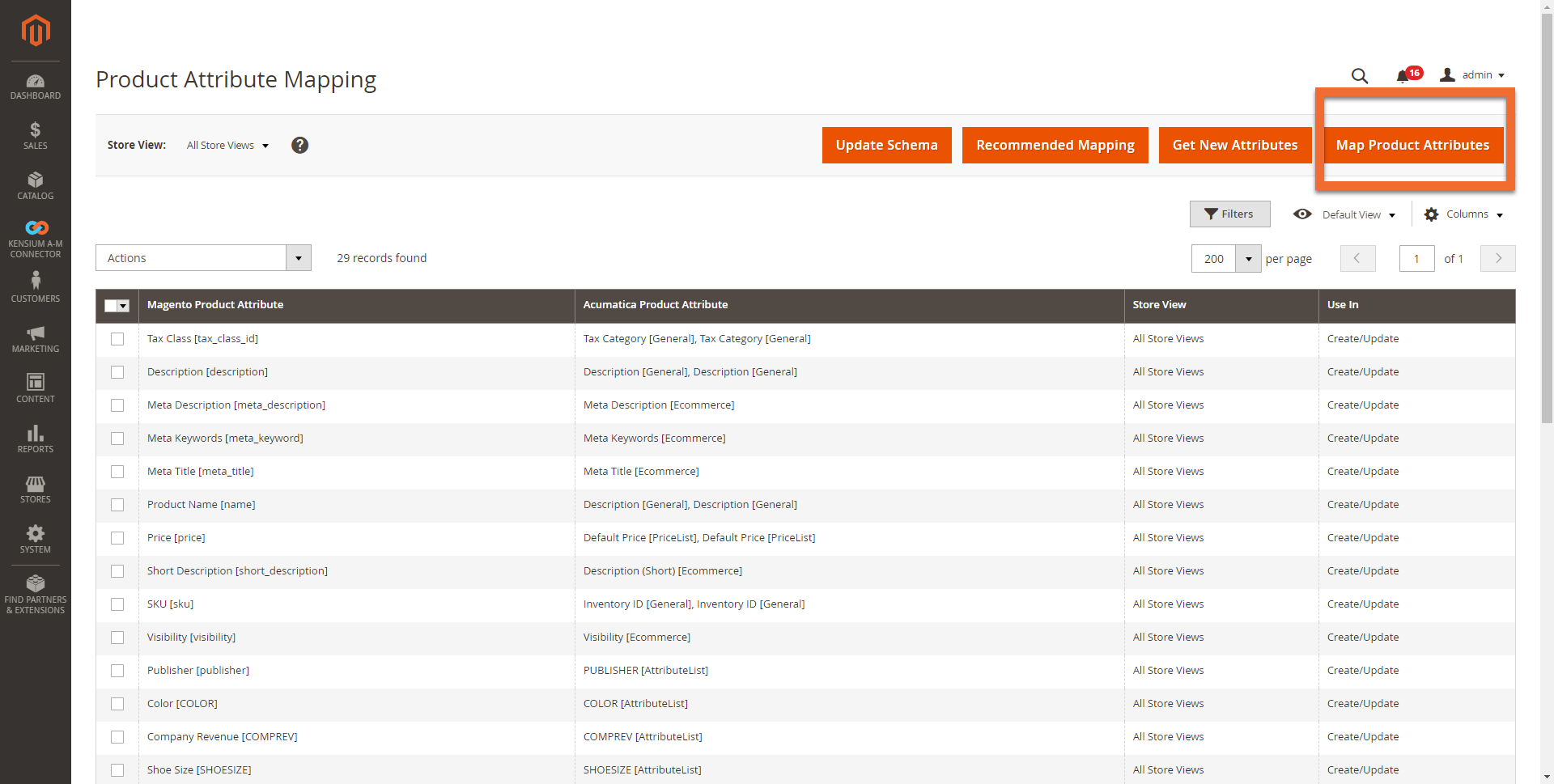This screenshot has width=1554, height=784.
Task: Click 'Company Revenue [COMPREV]' cell
Action: point(222,737)
